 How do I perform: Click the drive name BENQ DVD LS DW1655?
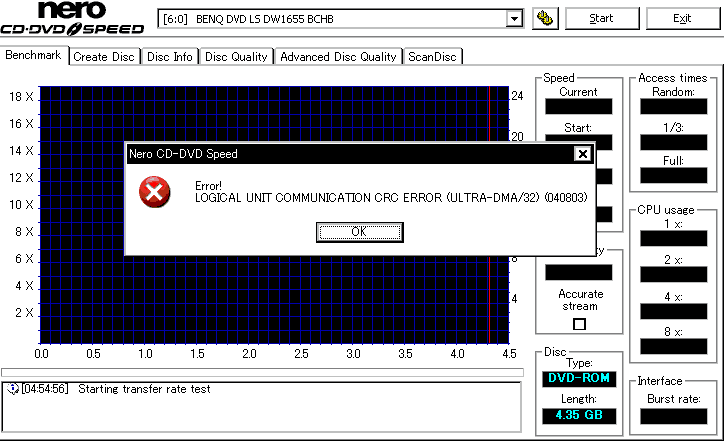(265, 19)
